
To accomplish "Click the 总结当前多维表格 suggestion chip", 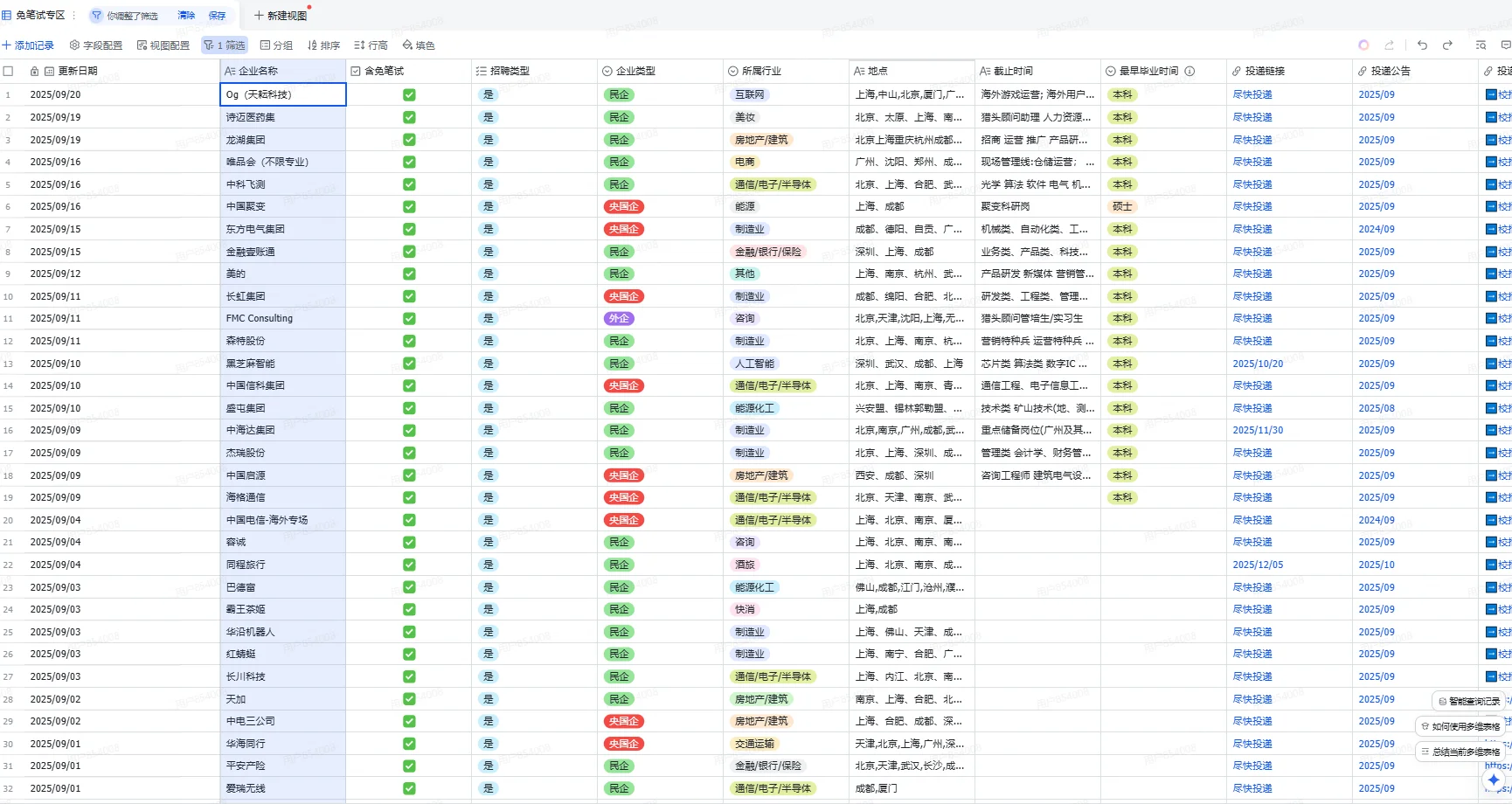I will [x=1460, y=752].
